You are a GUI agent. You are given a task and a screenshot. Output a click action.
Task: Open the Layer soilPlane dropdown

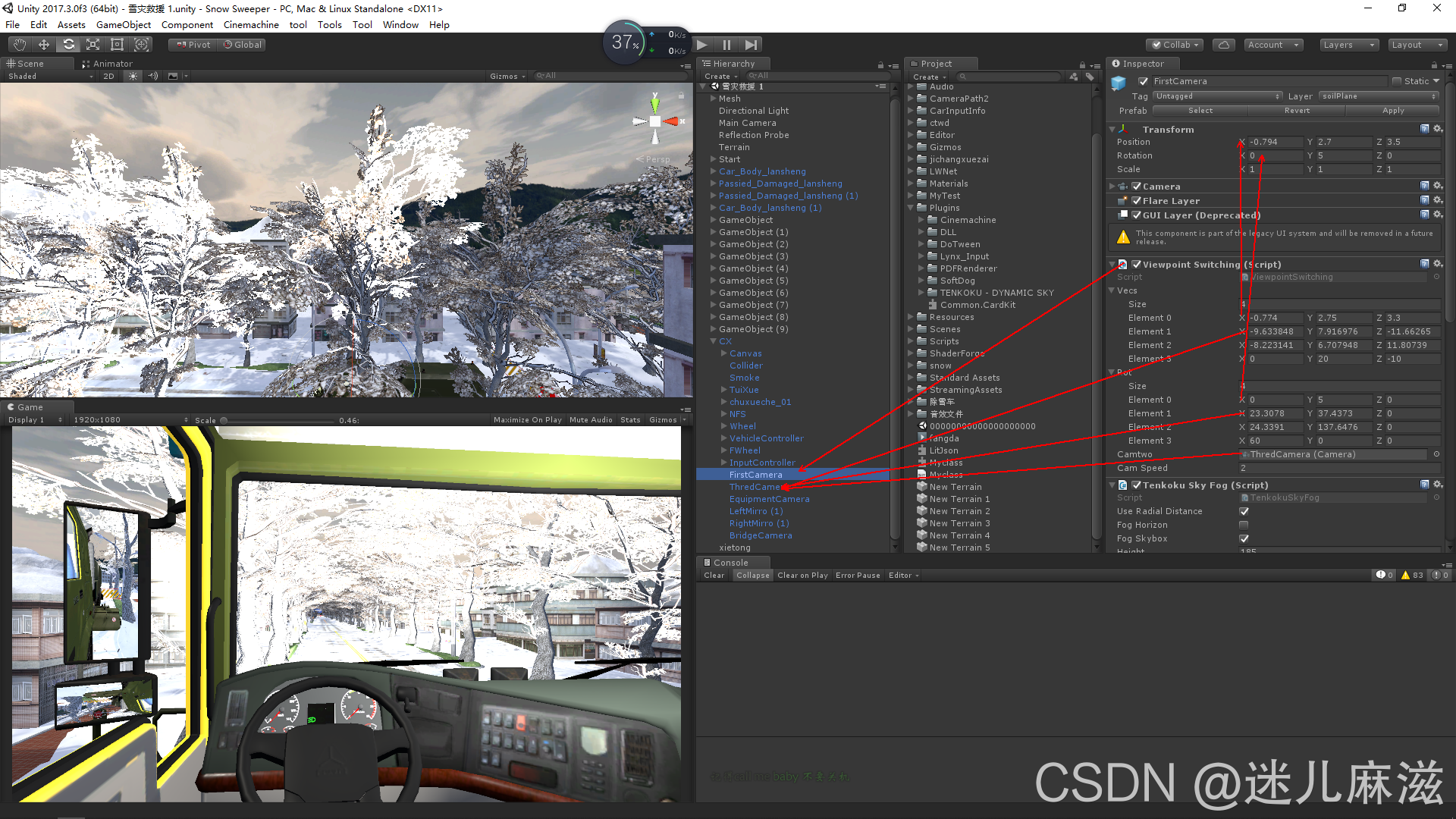(x=1379, y=96)
